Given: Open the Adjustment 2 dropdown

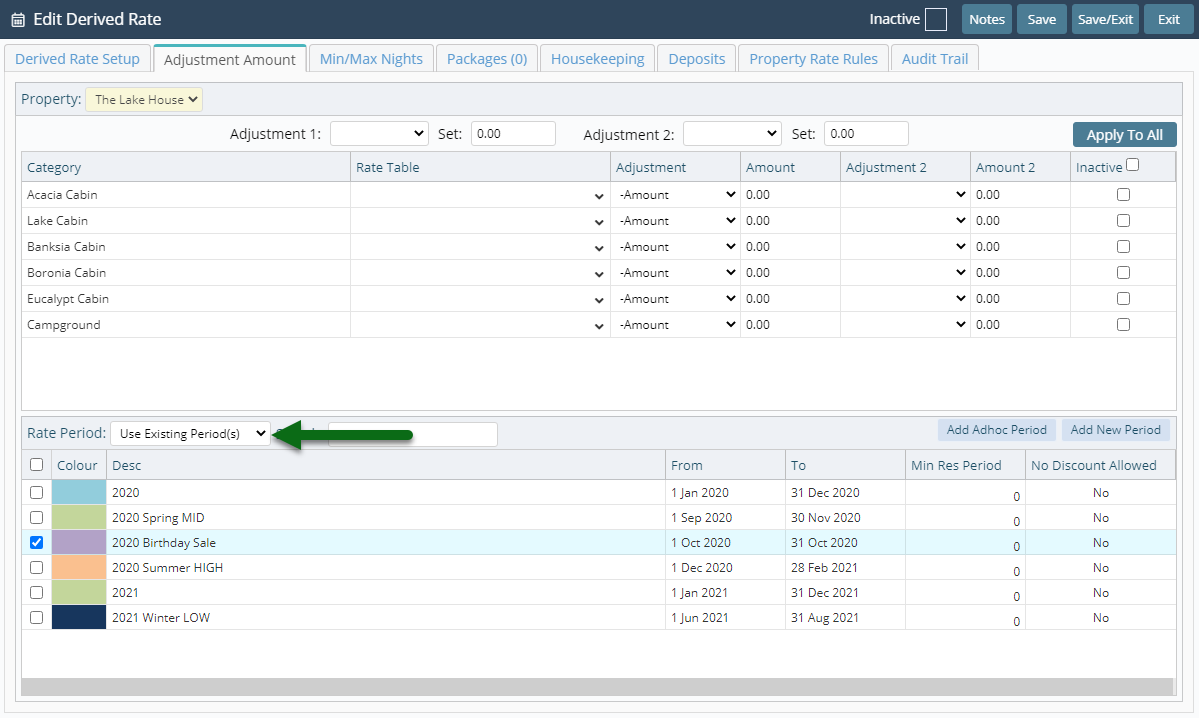Looking at the screenshot, I should 733,134.
